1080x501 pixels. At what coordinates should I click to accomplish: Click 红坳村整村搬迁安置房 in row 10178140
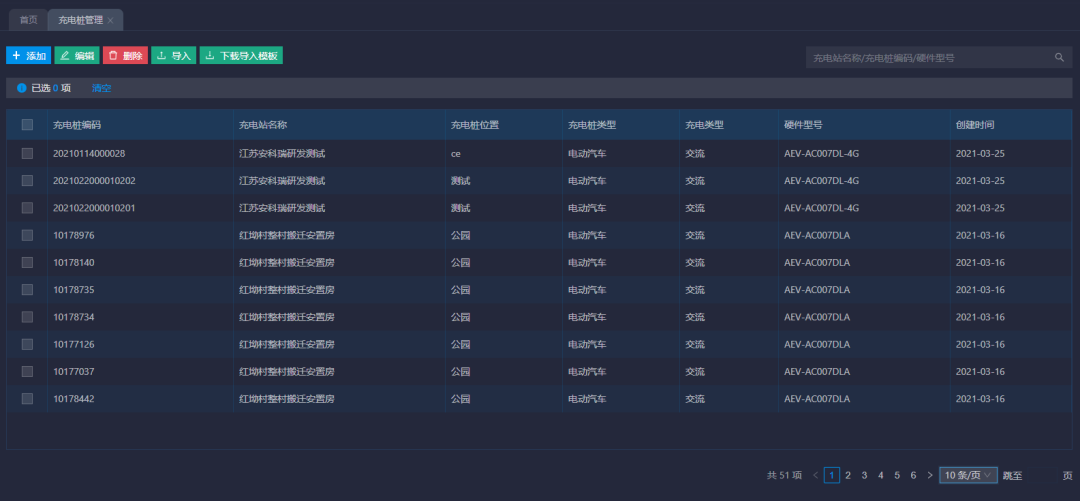point(287,263)
